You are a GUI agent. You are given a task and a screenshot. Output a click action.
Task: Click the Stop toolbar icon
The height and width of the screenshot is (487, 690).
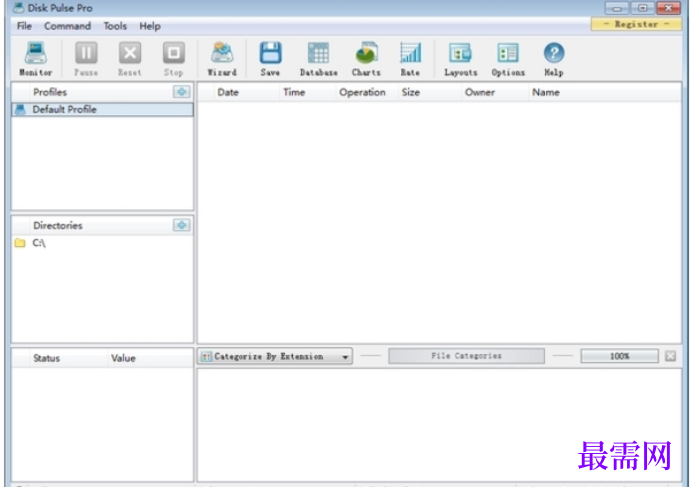173,59
